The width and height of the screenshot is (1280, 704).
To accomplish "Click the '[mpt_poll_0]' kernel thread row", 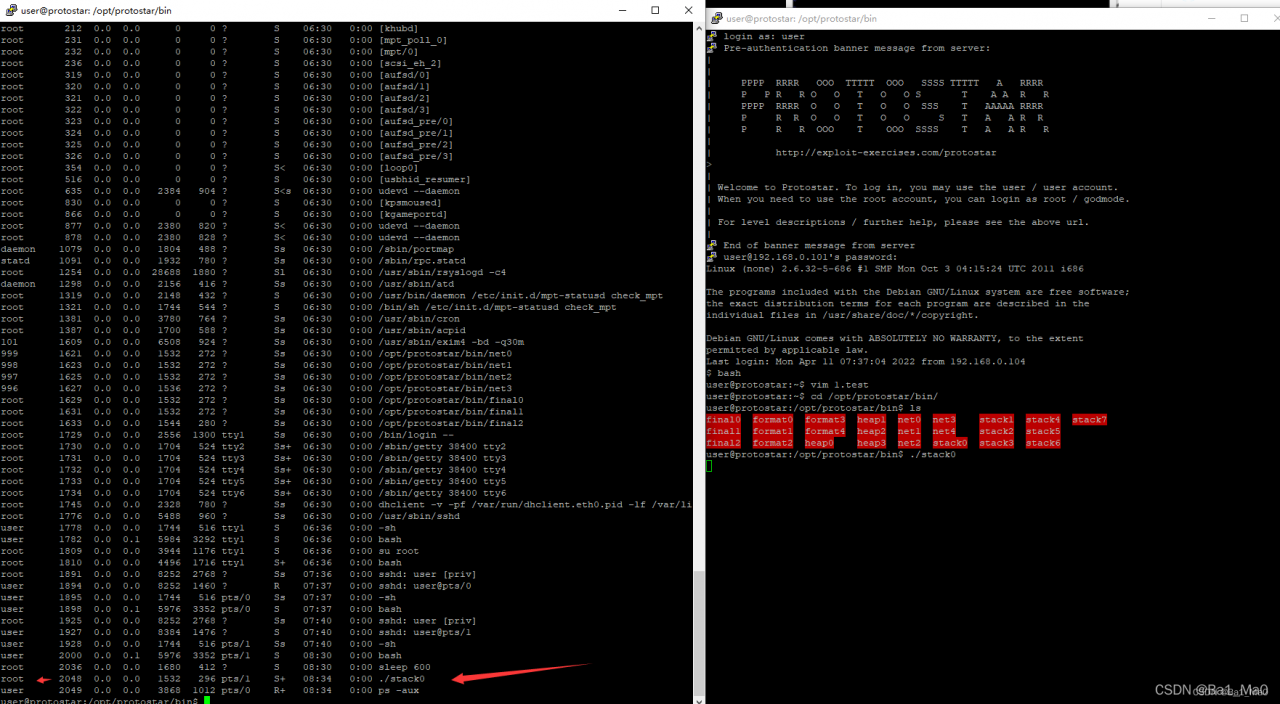I will (x=225, y=40).
